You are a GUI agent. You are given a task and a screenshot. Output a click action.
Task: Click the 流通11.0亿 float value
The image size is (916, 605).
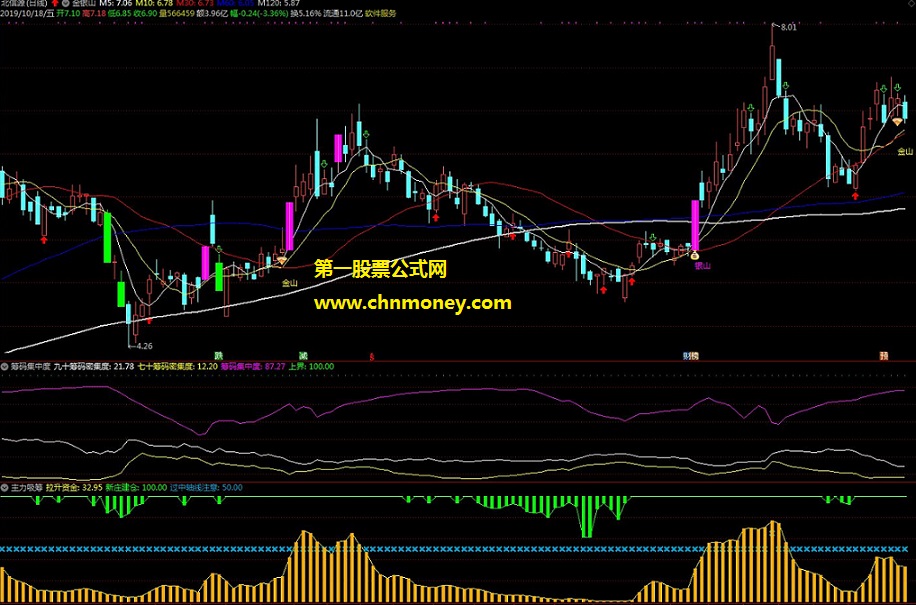[343, 13]
